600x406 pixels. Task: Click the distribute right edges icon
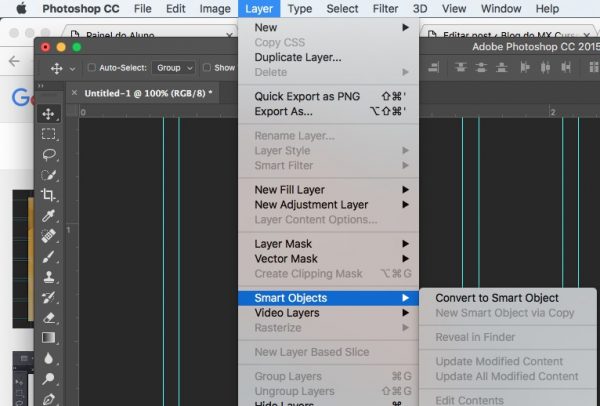coord(566,68)
